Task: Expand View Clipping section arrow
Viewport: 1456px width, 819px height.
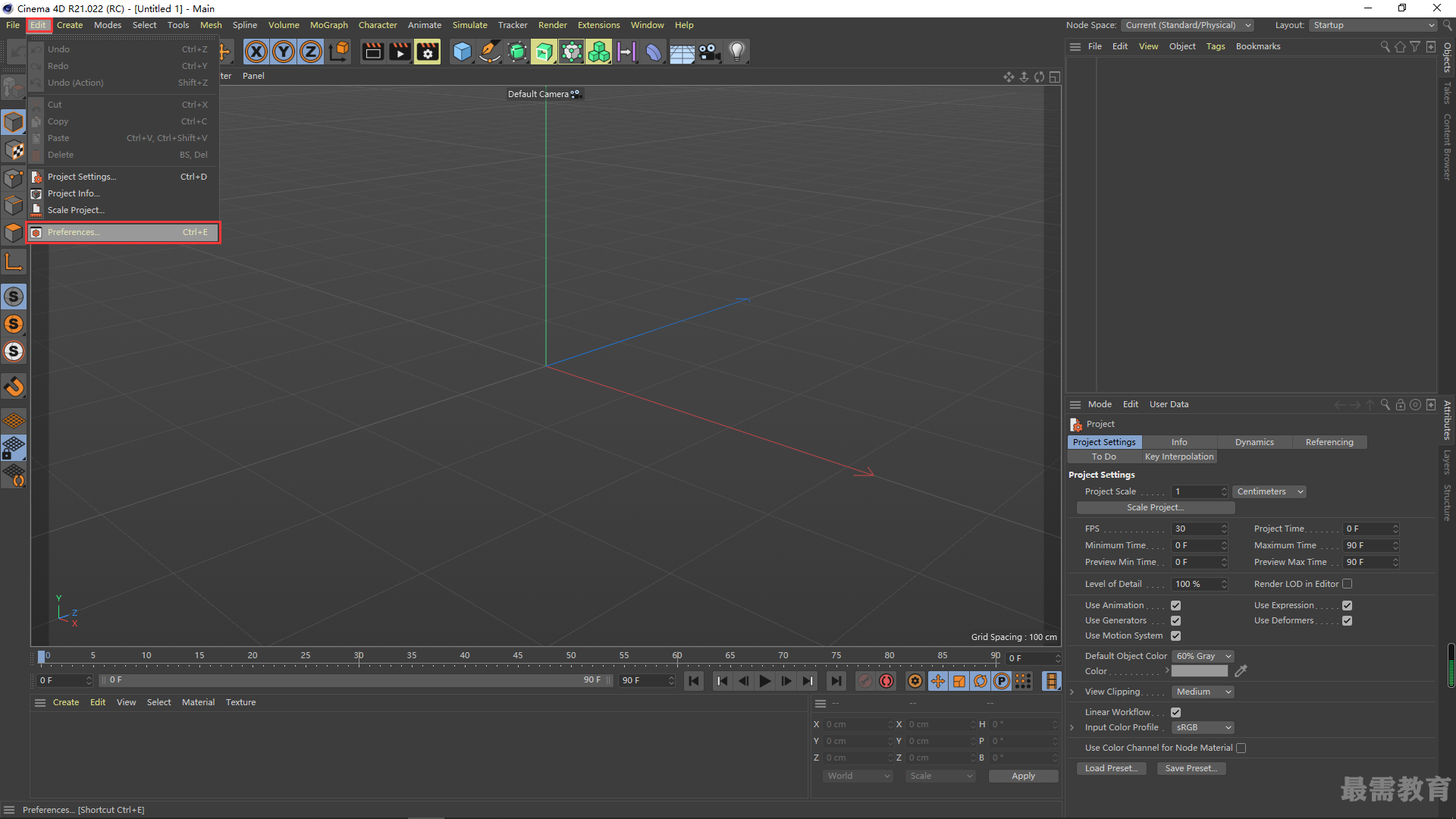Action: 1072,692
